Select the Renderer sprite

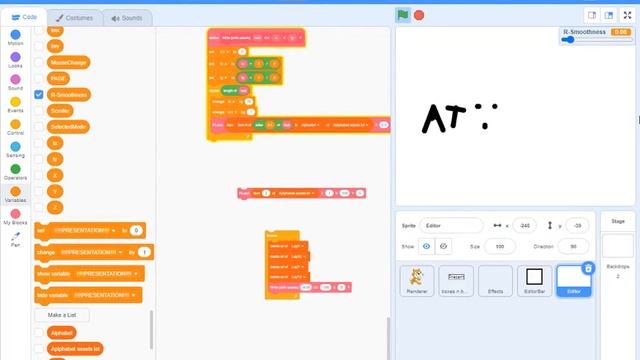[x=417, y=281]
